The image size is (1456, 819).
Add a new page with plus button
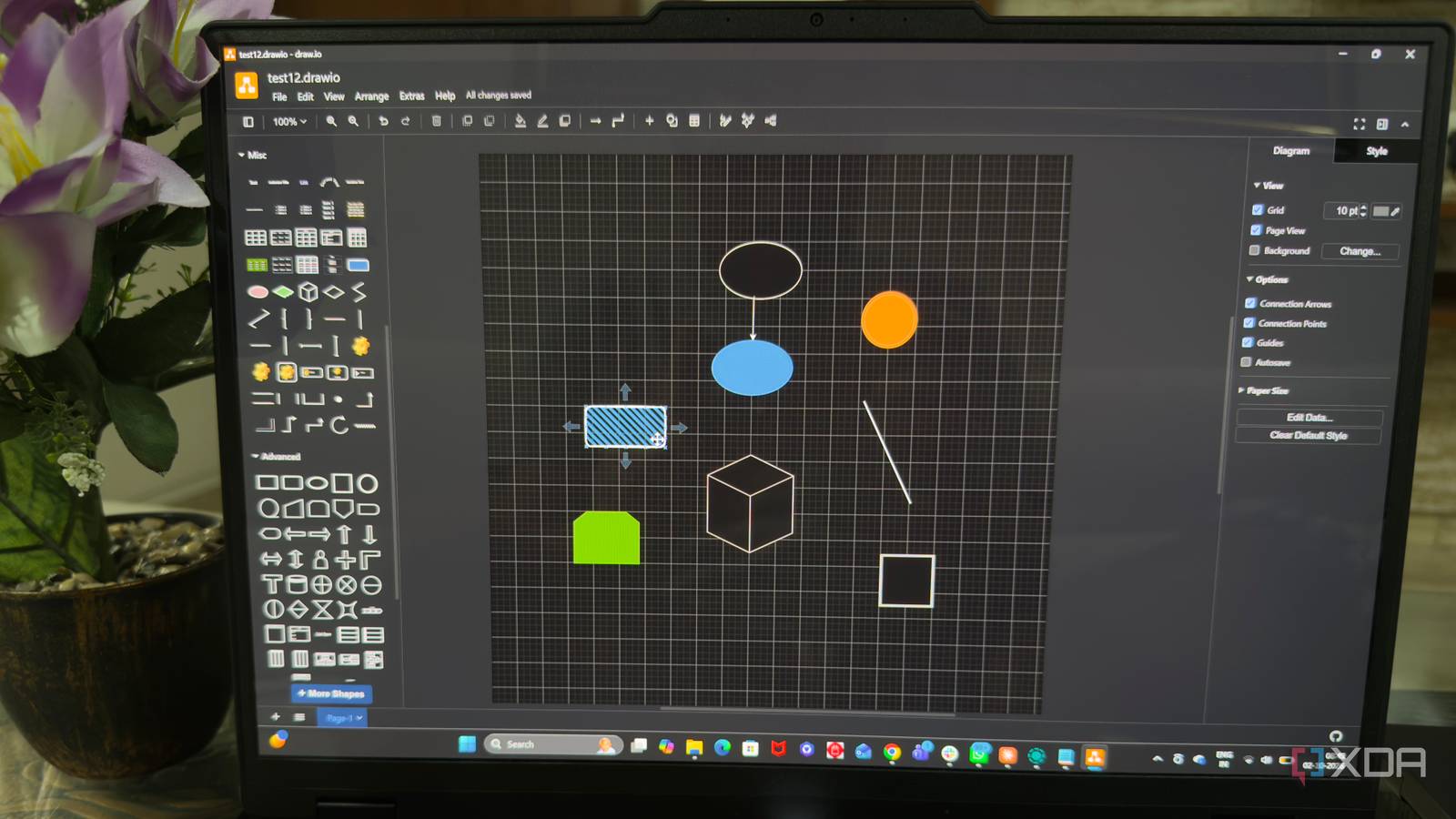[x=276, y=717]
